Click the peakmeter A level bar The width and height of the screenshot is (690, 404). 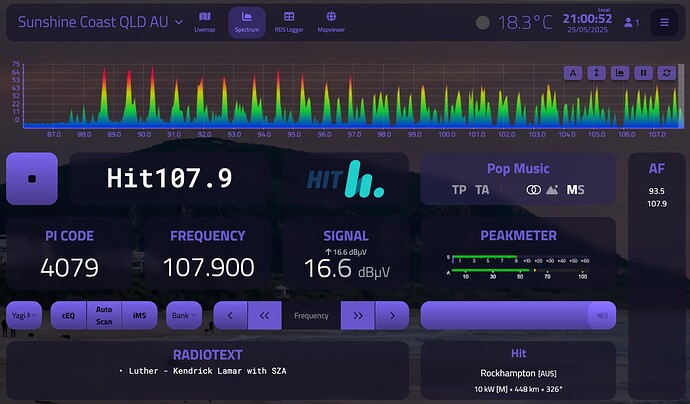coord(519,270)
